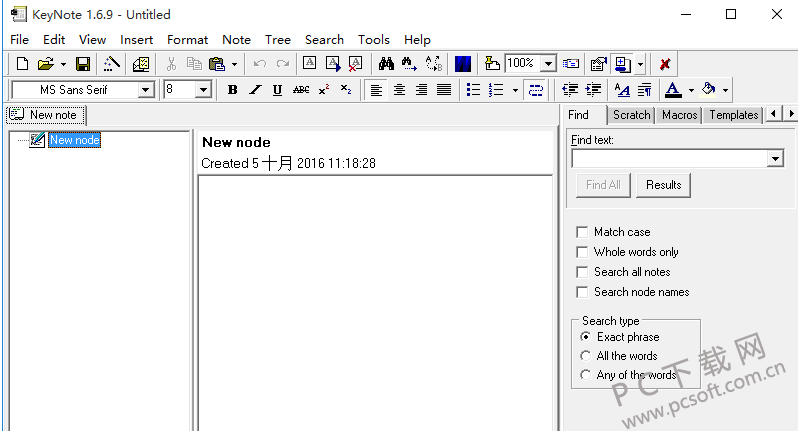Open the 100% zoom dropdown
Screen dimensions: 798x431
point(548,64)
